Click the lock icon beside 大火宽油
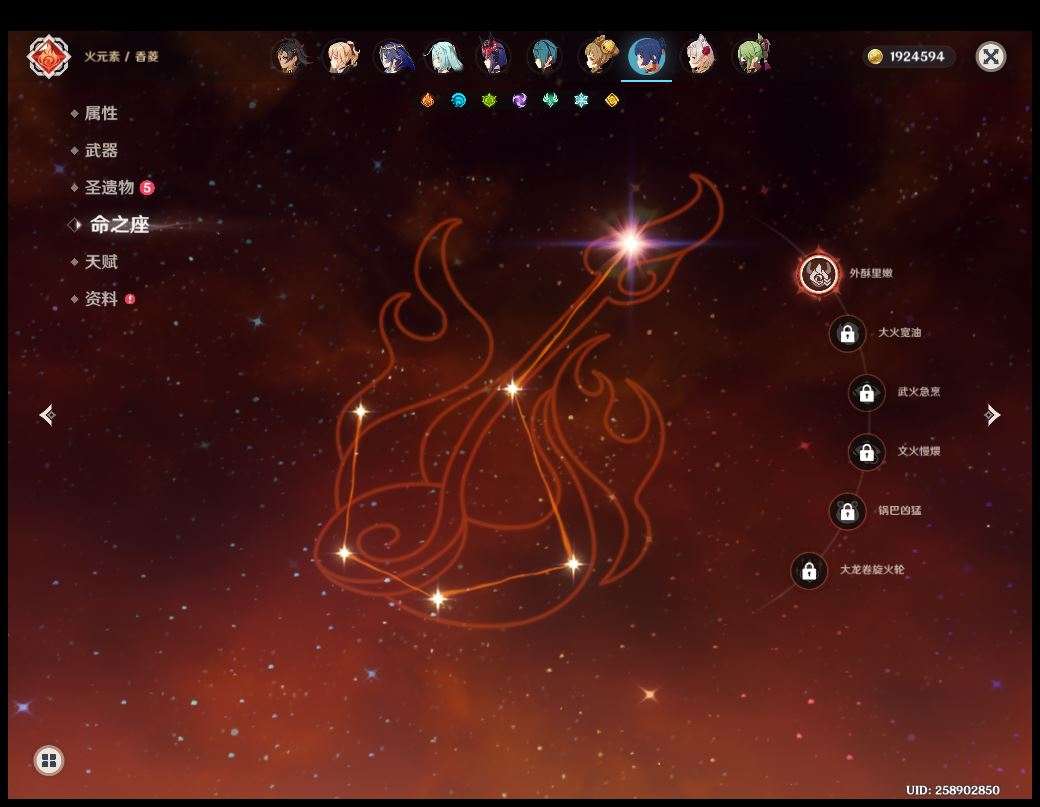 [848, 333]
